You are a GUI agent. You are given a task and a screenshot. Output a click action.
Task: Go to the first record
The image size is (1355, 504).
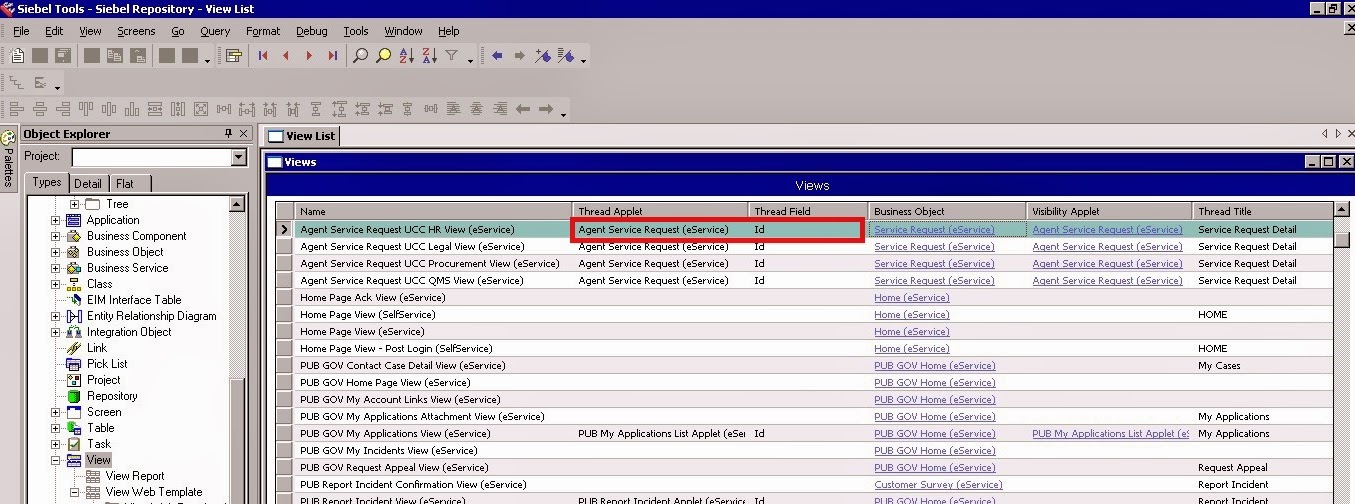(263, 56)
